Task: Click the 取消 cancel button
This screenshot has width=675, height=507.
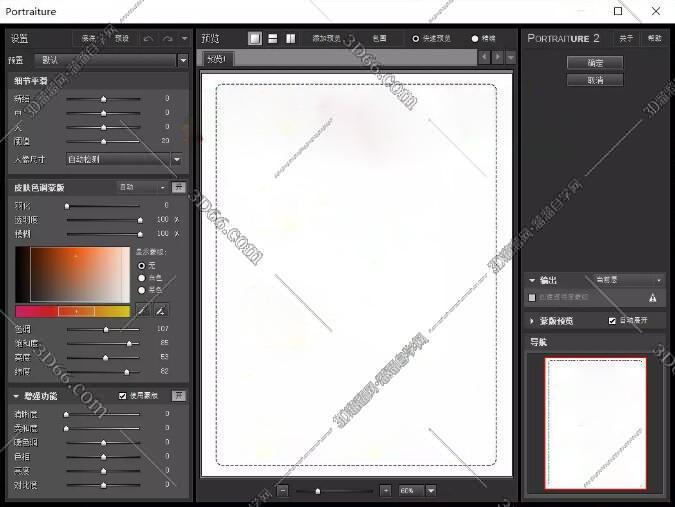Action: (x=595, y=79)
